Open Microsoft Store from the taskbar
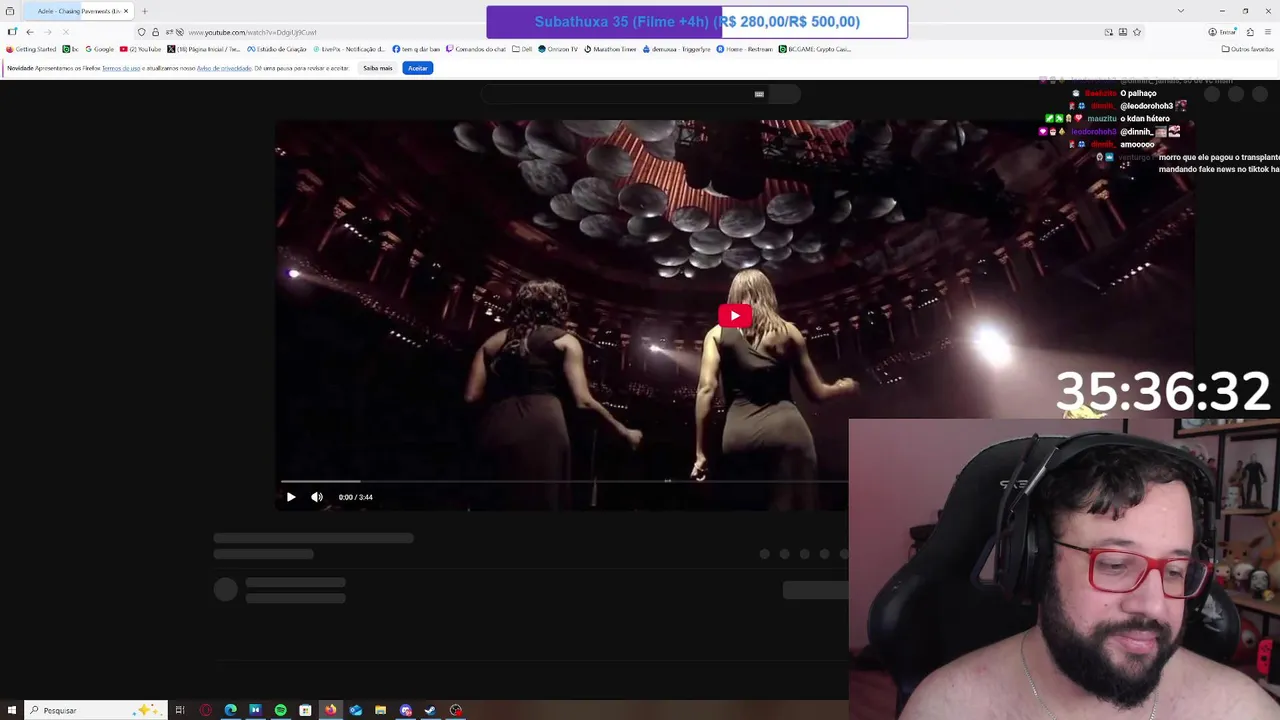The width and height of the screenshot is (1280, 720). 305,710
